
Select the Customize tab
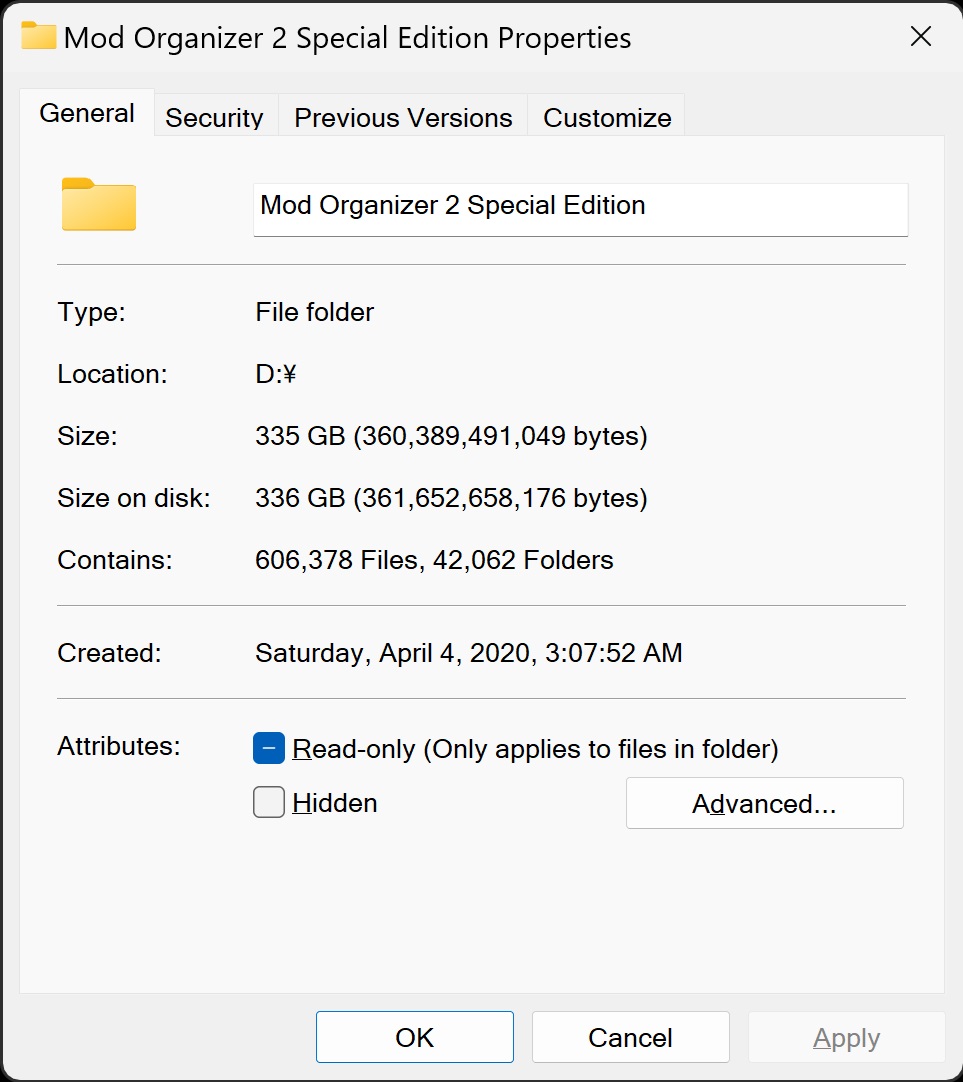pos(606,117)
